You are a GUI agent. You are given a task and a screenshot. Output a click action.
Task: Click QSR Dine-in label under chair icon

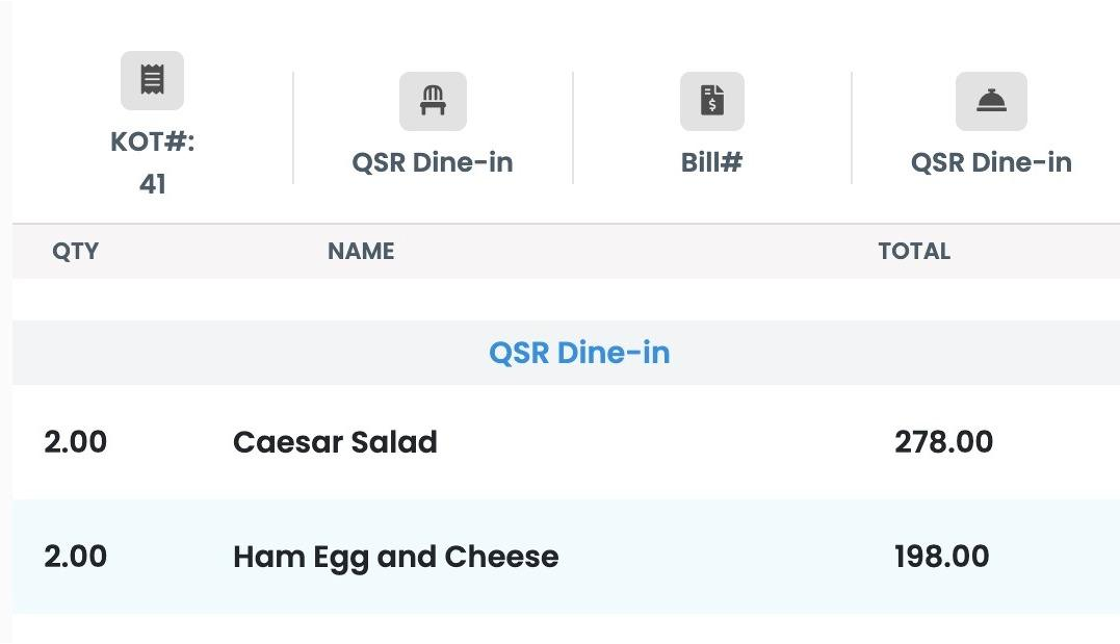pos(433,163)
